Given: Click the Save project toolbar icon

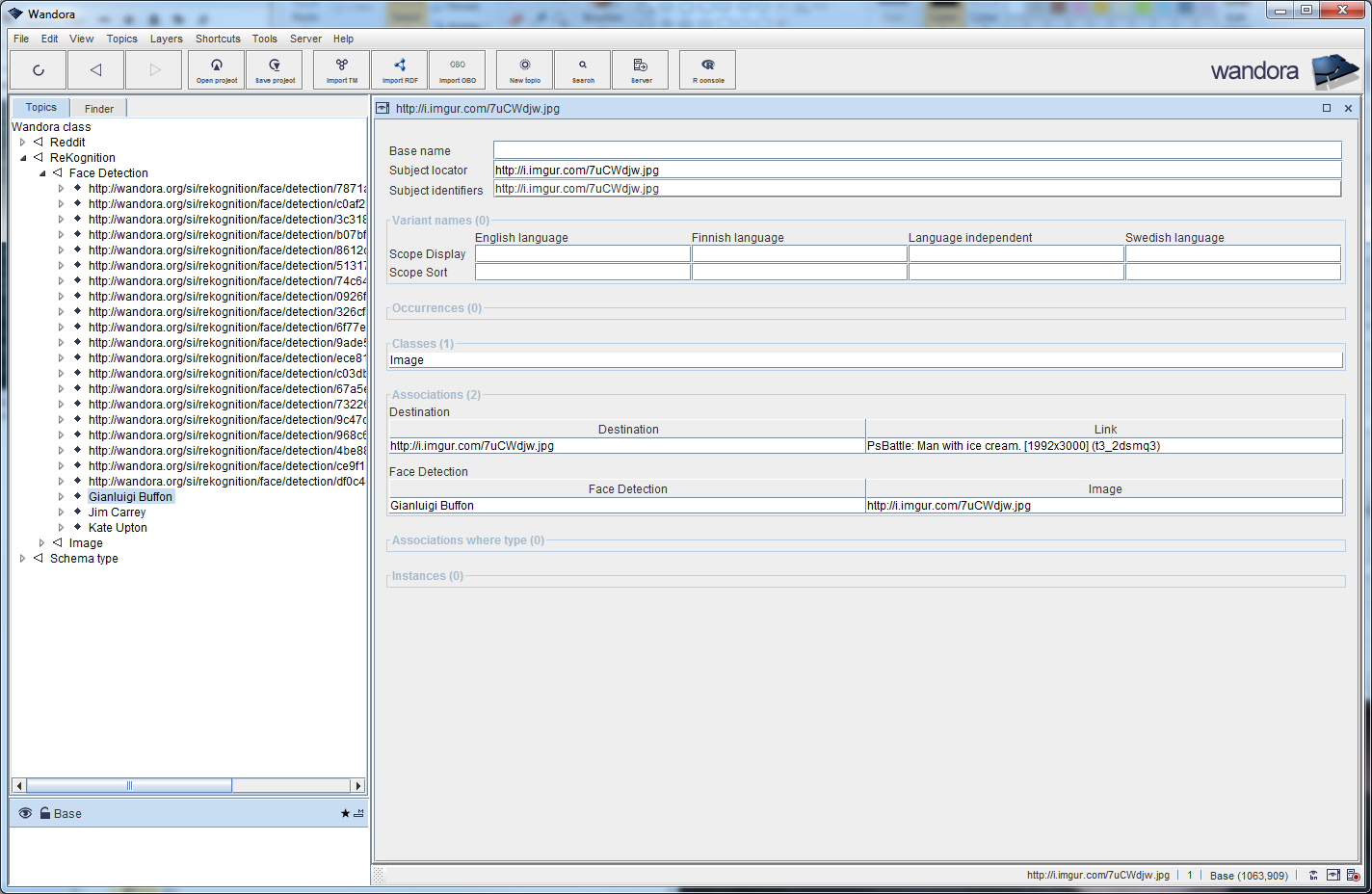Looking at the screenshot, I should 275,69.
